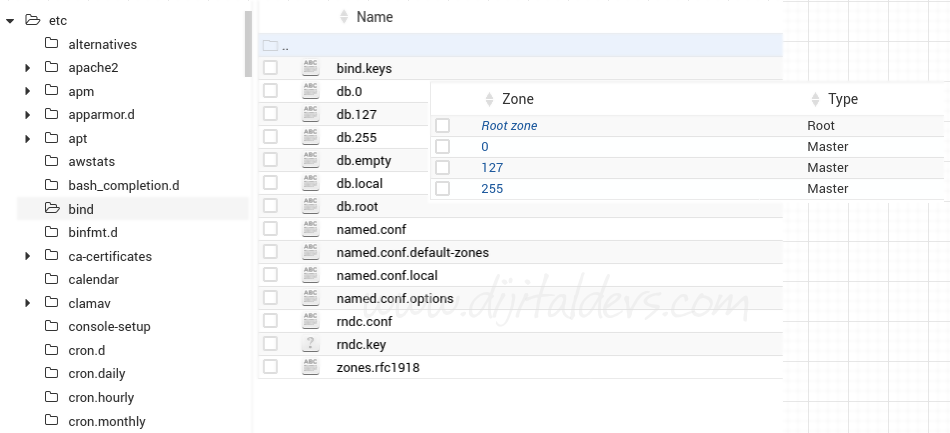Click the sort arrows icon beside Name
Screen dimensions: 950x433
tap(344, 17)
